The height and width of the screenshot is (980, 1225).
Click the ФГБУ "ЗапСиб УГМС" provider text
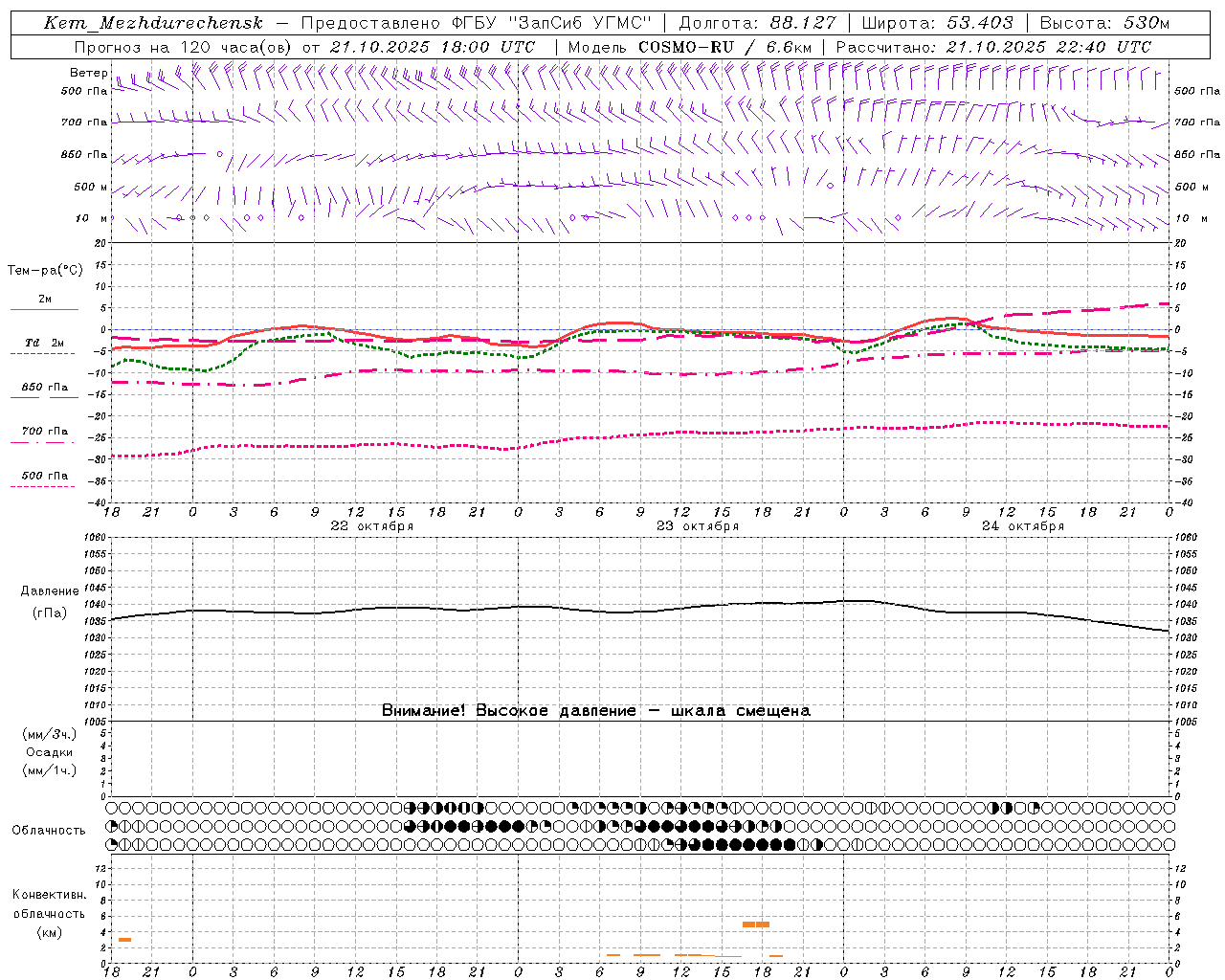pos(551,23)
